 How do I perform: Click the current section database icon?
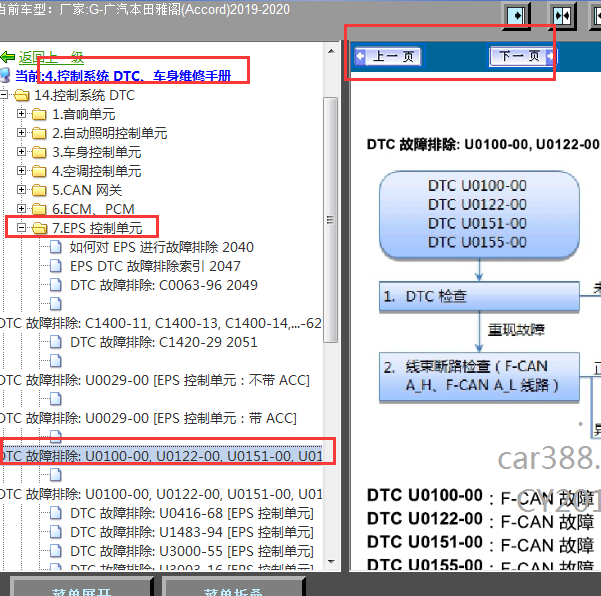pos(5,75)
